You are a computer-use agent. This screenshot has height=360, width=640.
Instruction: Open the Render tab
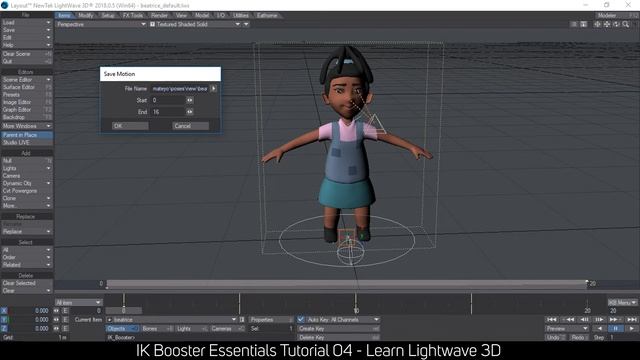[x=160, y=16]
